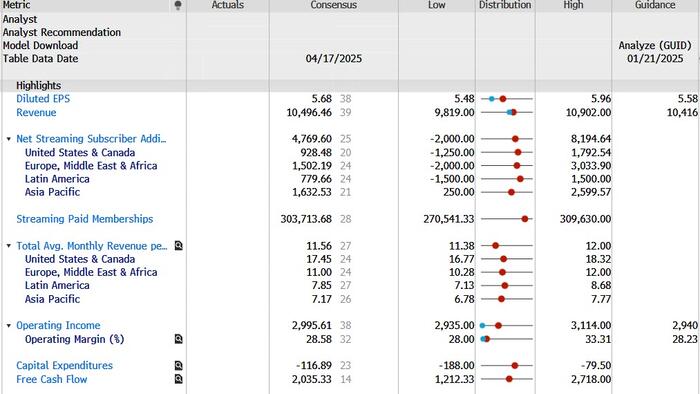Select the High column header
Viewport: 700px width, 394px height.
(573, 5)
